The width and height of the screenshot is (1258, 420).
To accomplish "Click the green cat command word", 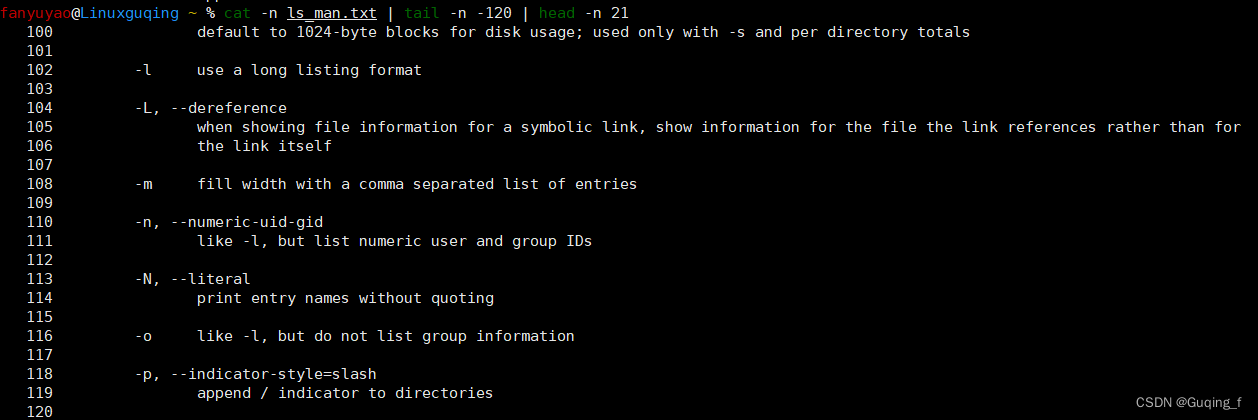I will coord(237,13).
